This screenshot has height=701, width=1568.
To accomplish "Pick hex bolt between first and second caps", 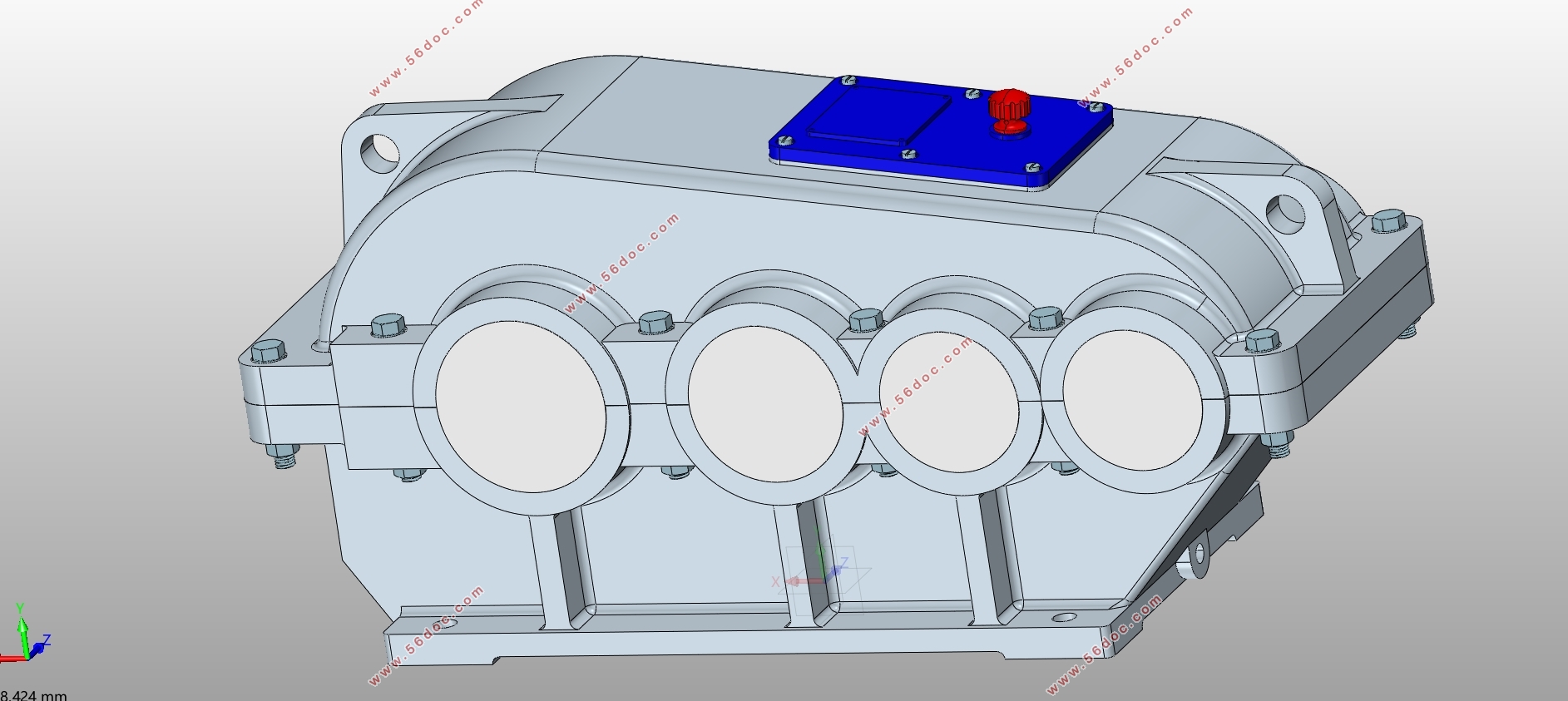I will click(x=655, y=322).
